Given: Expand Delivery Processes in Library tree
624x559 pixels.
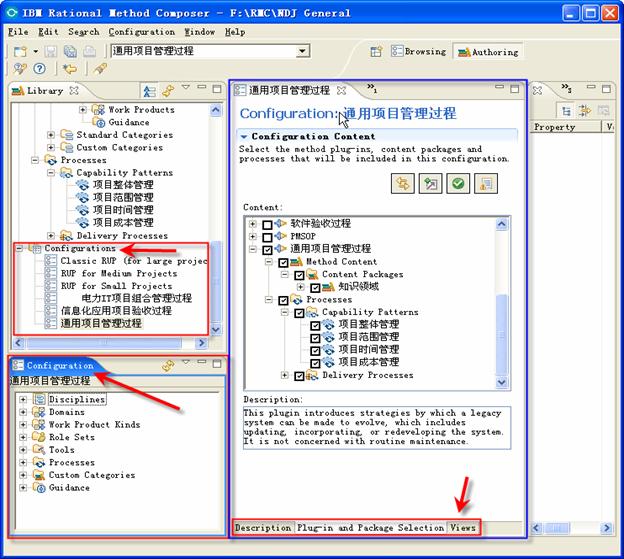Looking at the screenshot, I should point(51,236).
